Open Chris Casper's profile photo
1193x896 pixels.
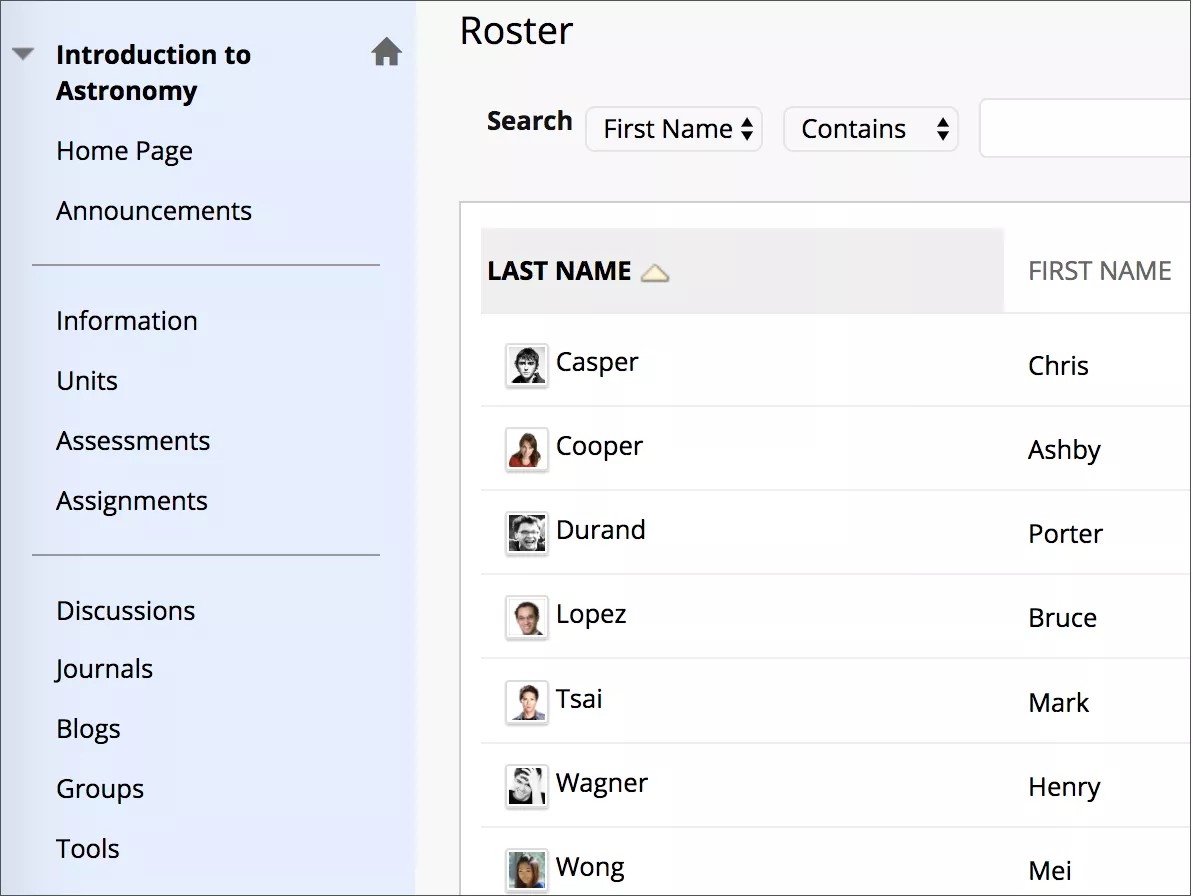pos(526,365)
